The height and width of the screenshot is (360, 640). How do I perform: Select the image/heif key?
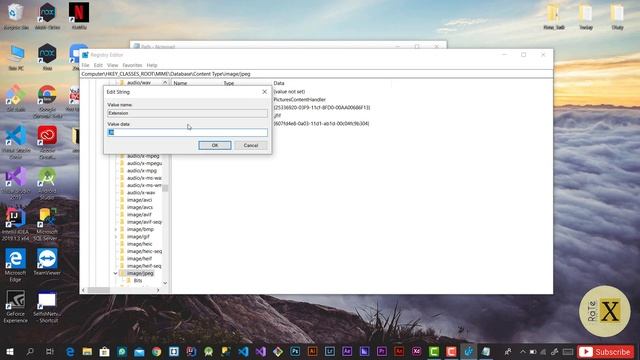(x=139, y=259)
